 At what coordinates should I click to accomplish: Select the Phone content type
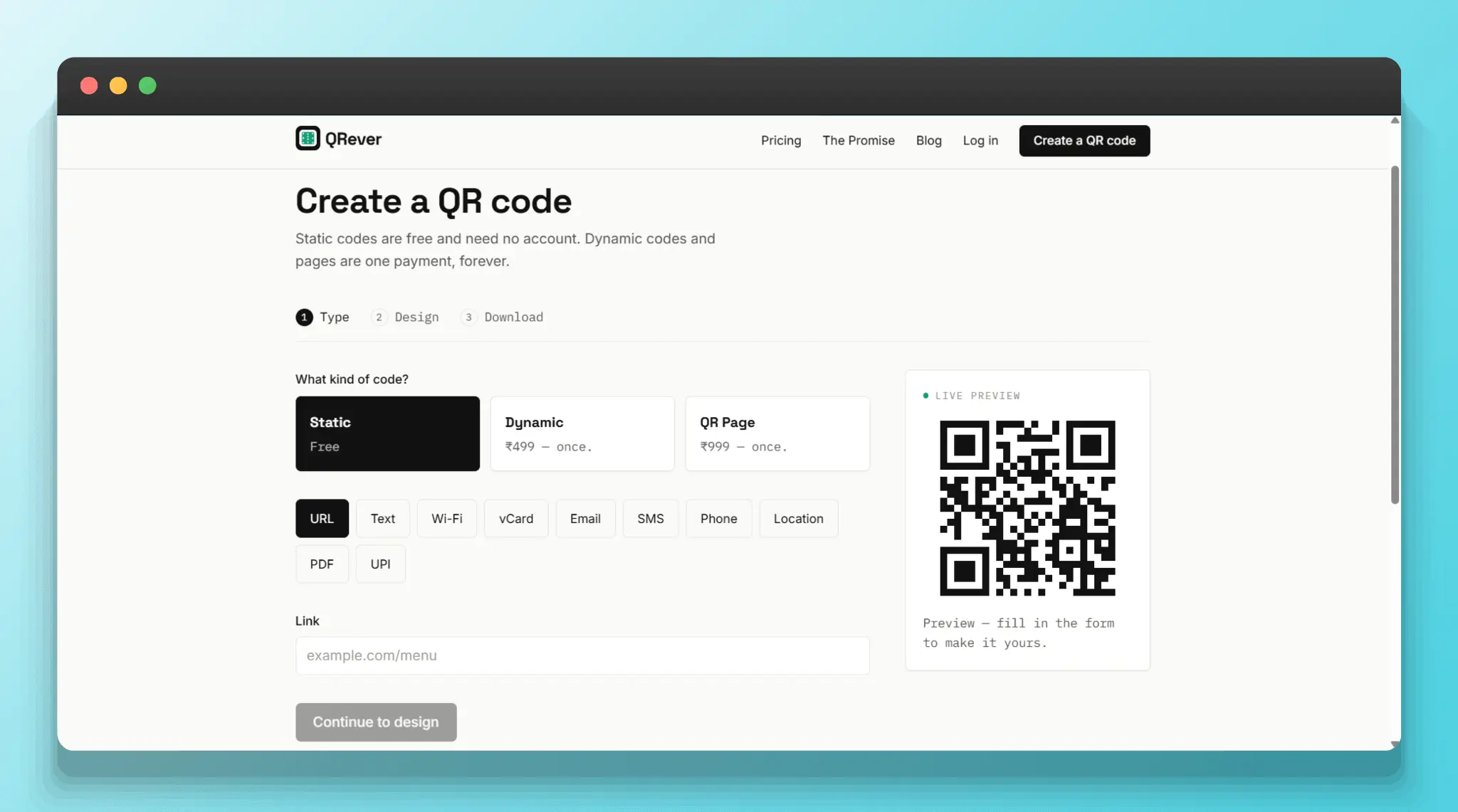pos(719,518)
